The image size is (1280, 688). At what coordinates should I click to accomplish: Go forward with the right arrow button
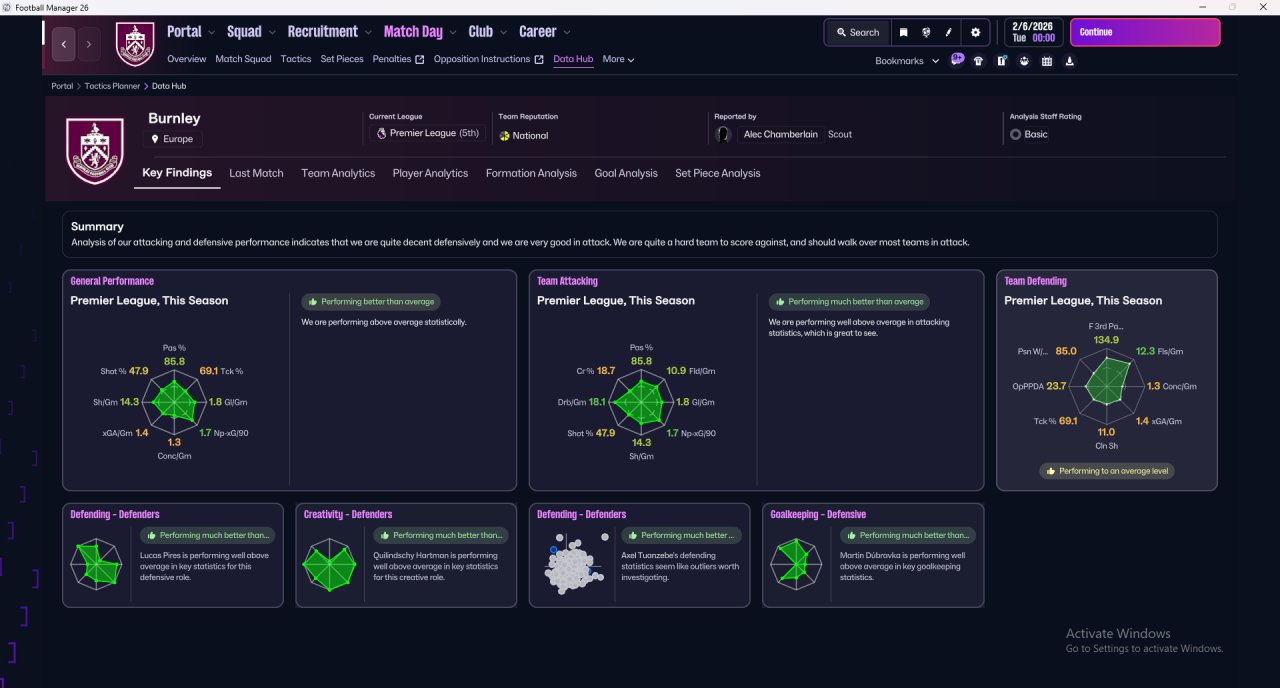click(89, 44)
